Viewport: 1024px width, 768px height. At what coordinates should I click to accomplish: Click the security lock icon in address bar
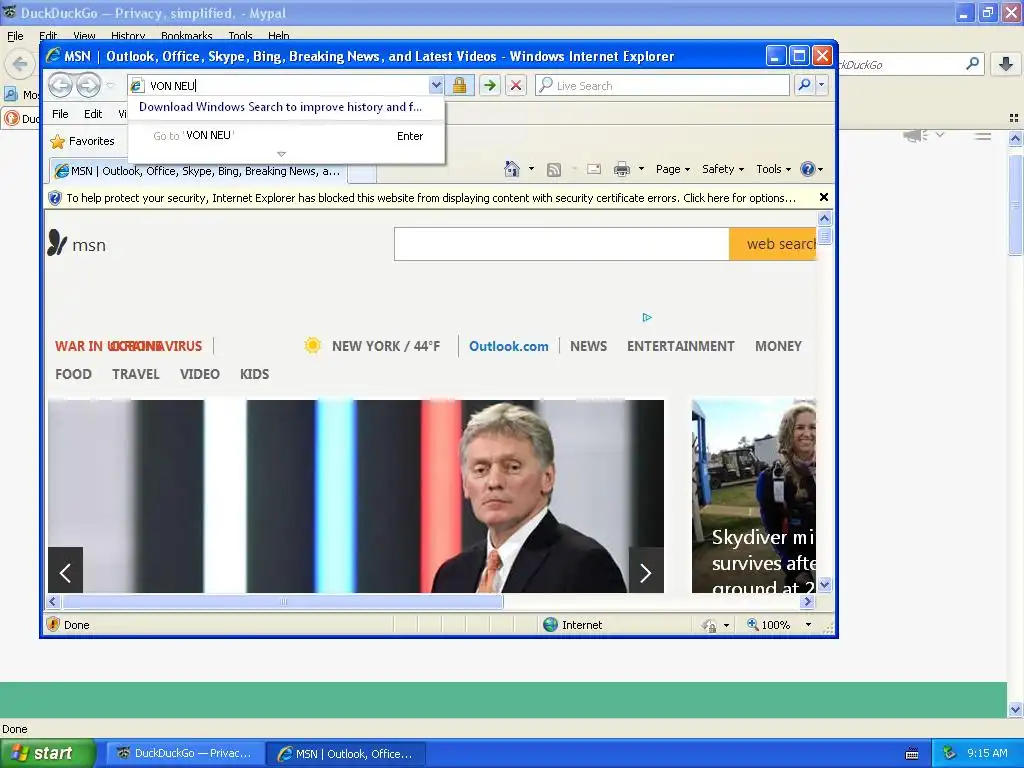tap(460, 85)
